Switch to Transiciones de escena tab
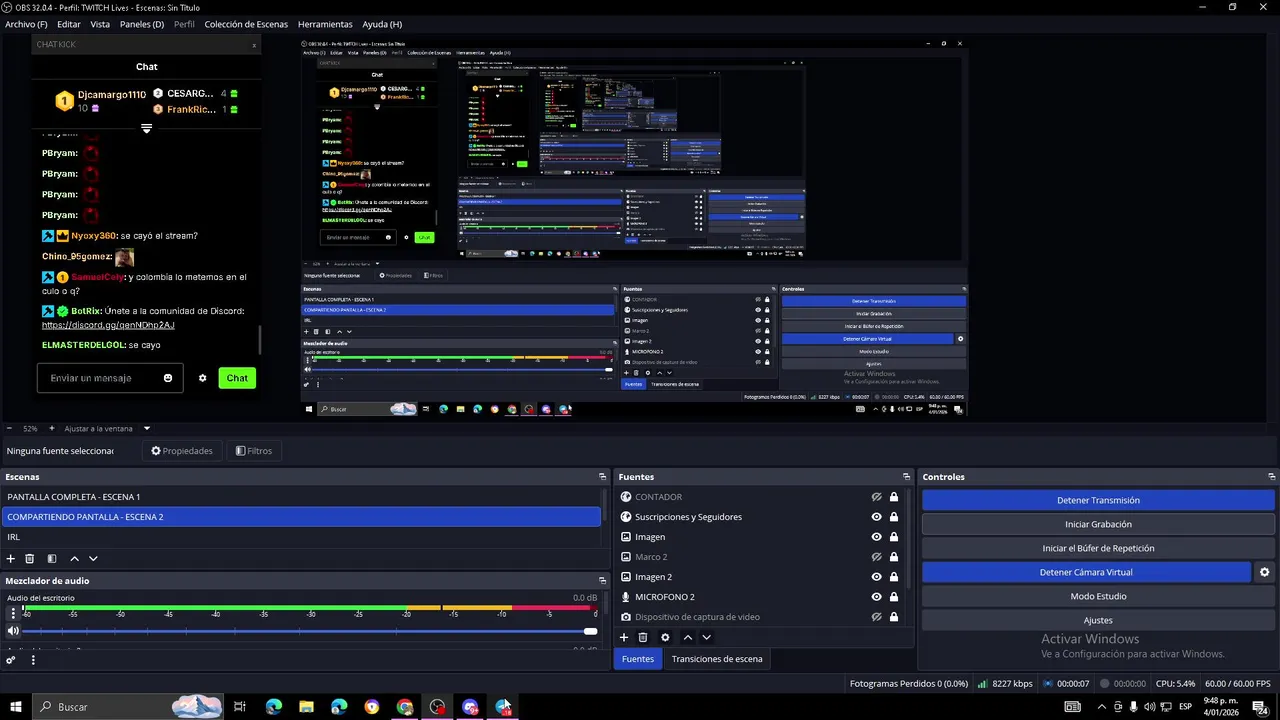The image size is (1280, 720). tap(717, 659)
